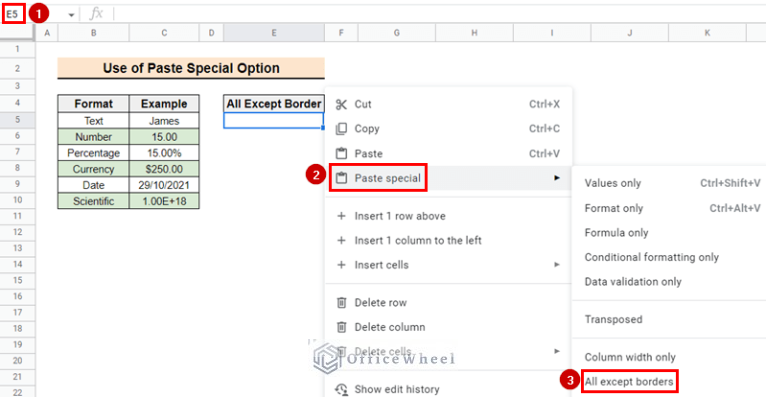Click the cell containing '29/10/2021'
The height and width of the screenshot is (397, 766).
coord(164,185)
